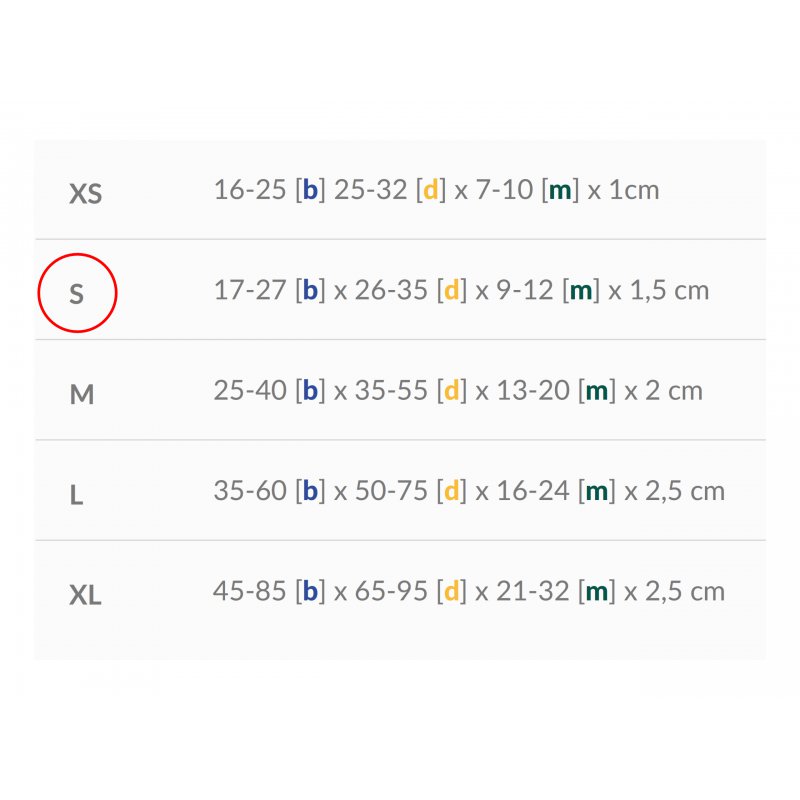Image resolution: width=800 pixels, height=800 pixels.
Task: Click the blue b in XL row
Action: point(310,590)
